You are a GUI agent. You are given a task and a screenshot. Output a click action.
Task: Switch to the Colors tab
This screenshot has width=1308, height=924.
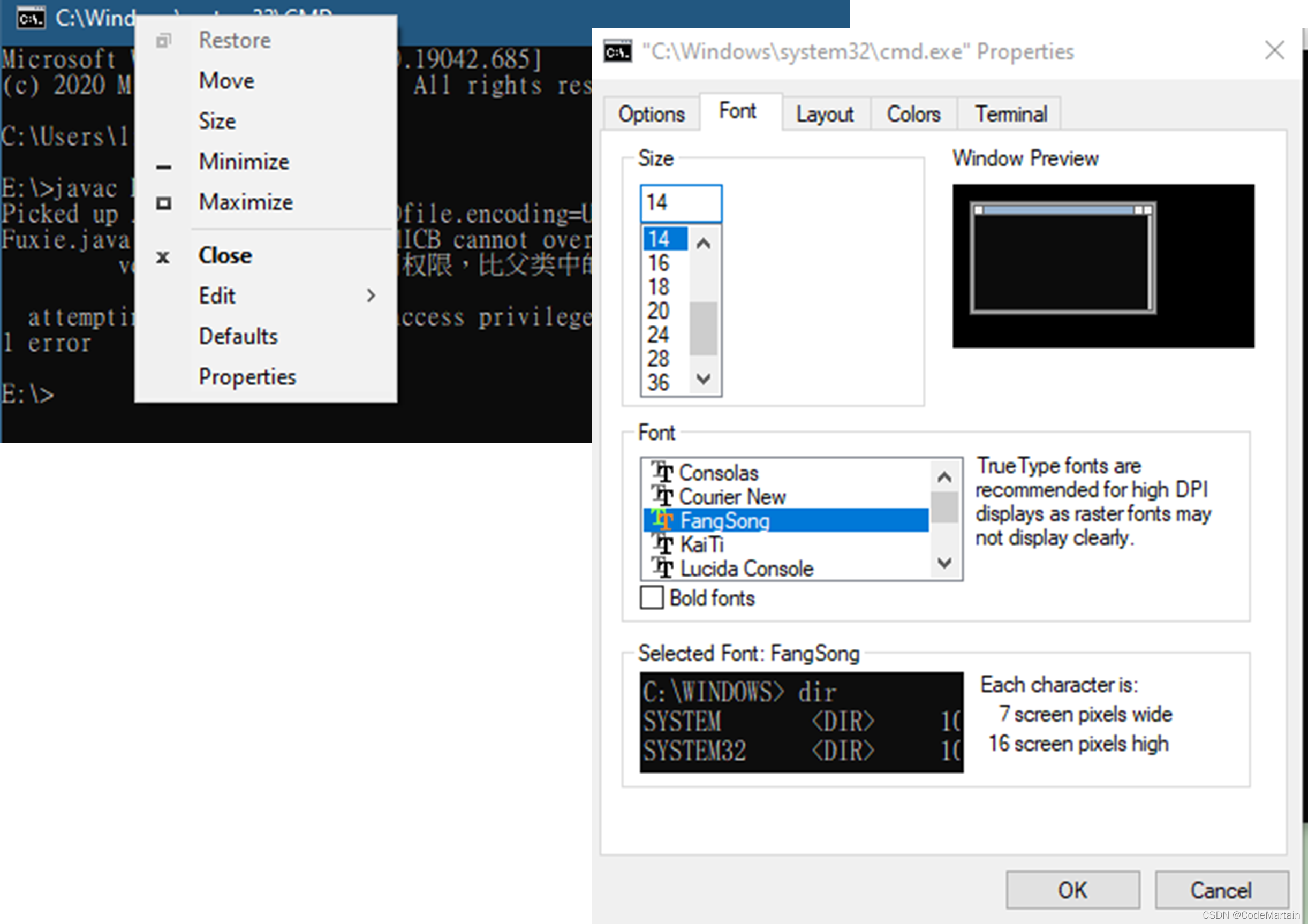click(913, 114)
